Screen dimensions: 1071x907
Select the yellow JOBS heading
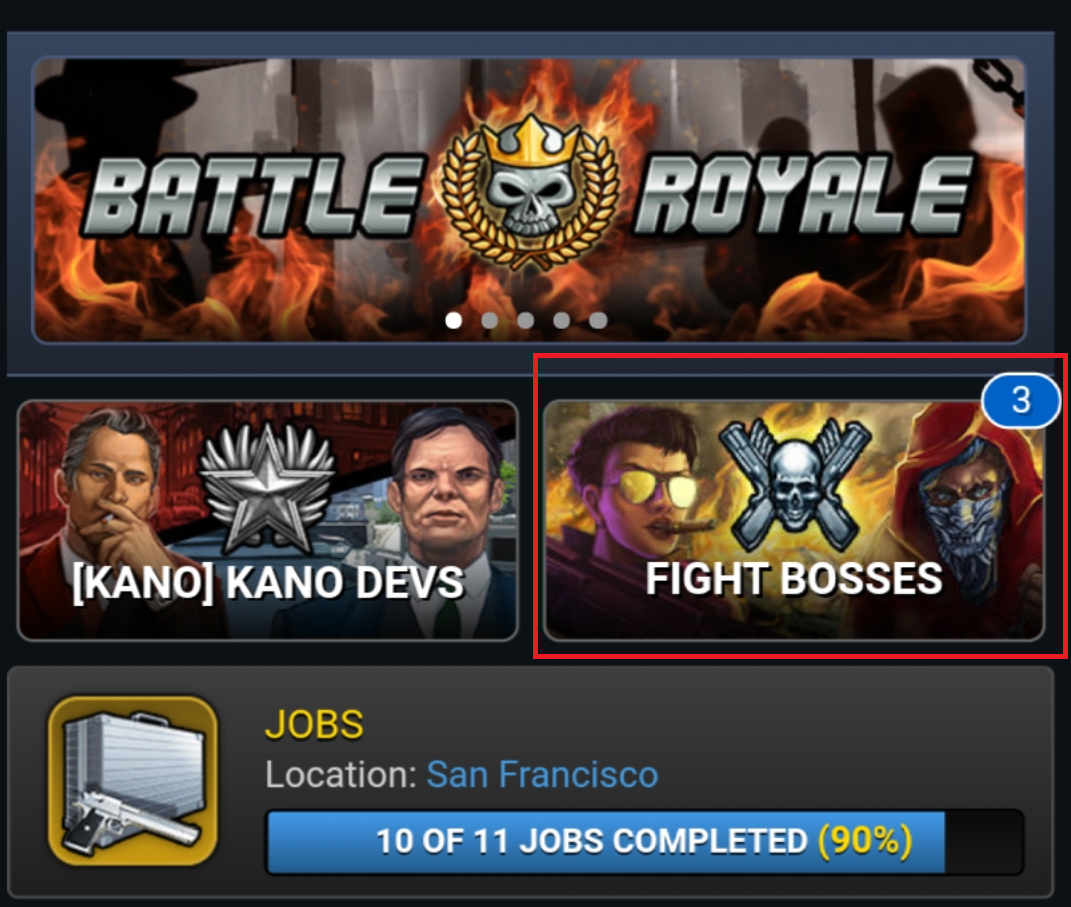(314, 724)
